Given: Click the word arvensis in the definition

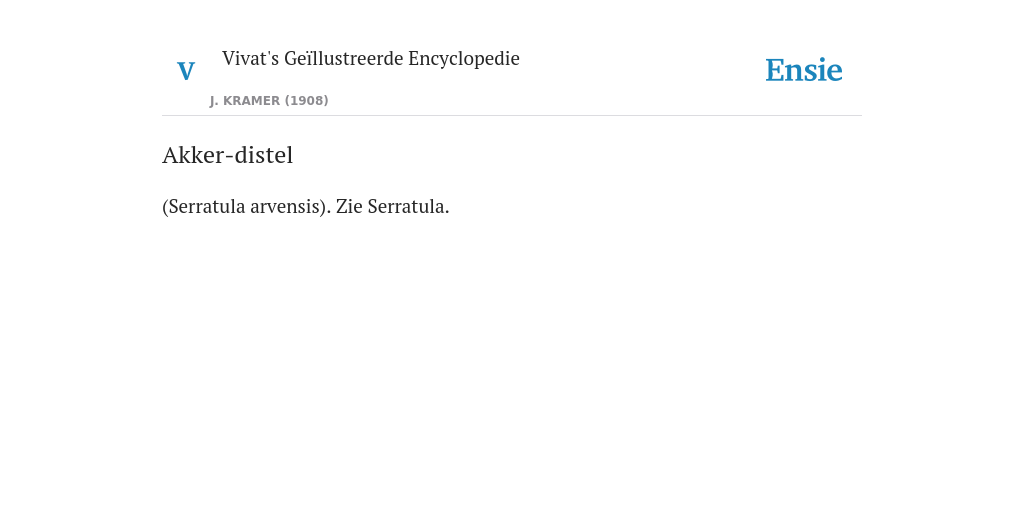Looking at the screenshot, I should pos(285,206).
